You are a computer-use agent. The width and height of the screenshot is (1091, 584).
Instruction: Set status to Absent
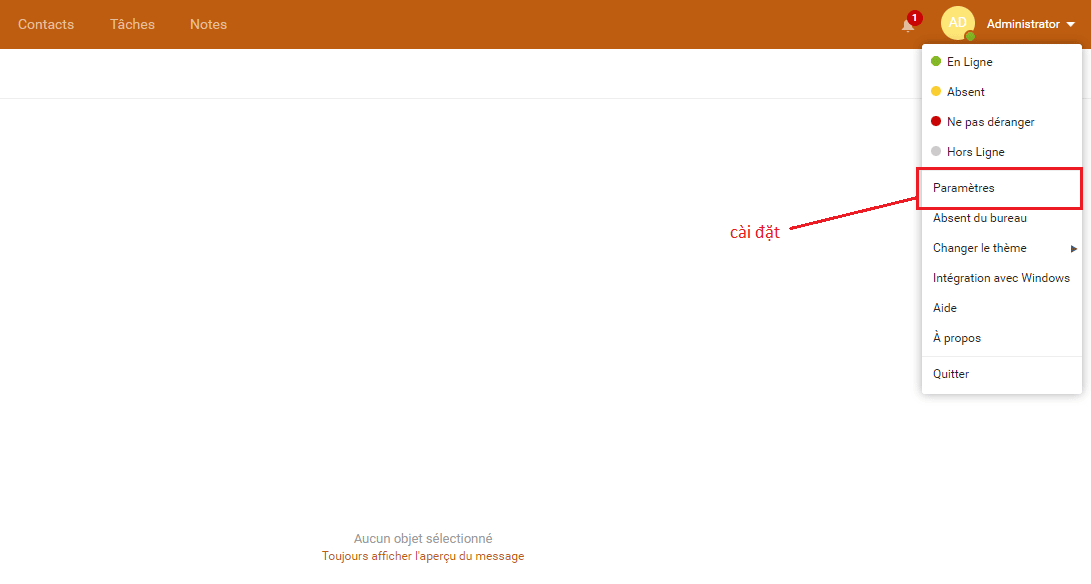(965, 92)
